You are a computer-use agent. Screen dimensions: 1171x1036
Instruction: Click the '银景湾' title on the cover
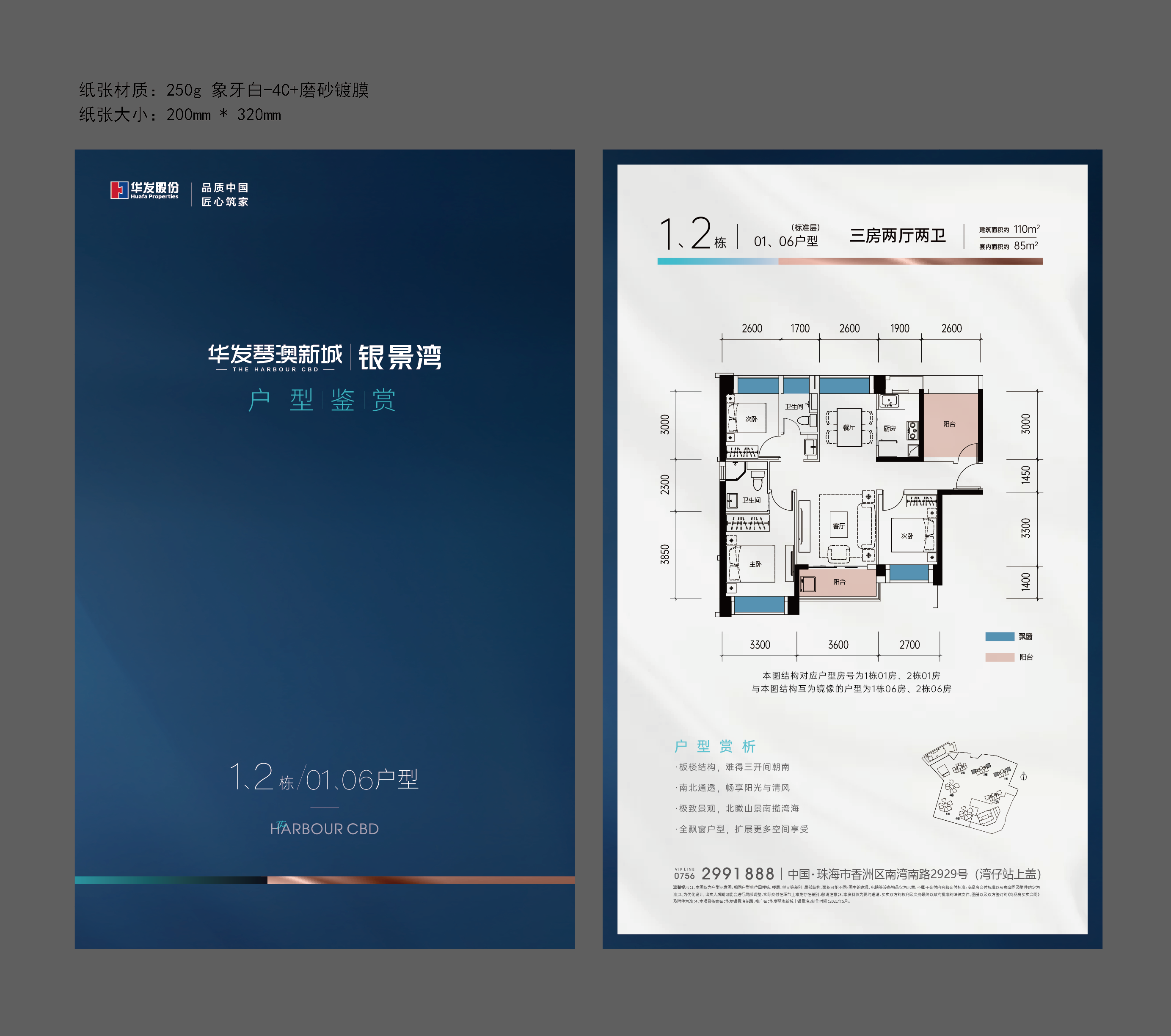point(400,357)
